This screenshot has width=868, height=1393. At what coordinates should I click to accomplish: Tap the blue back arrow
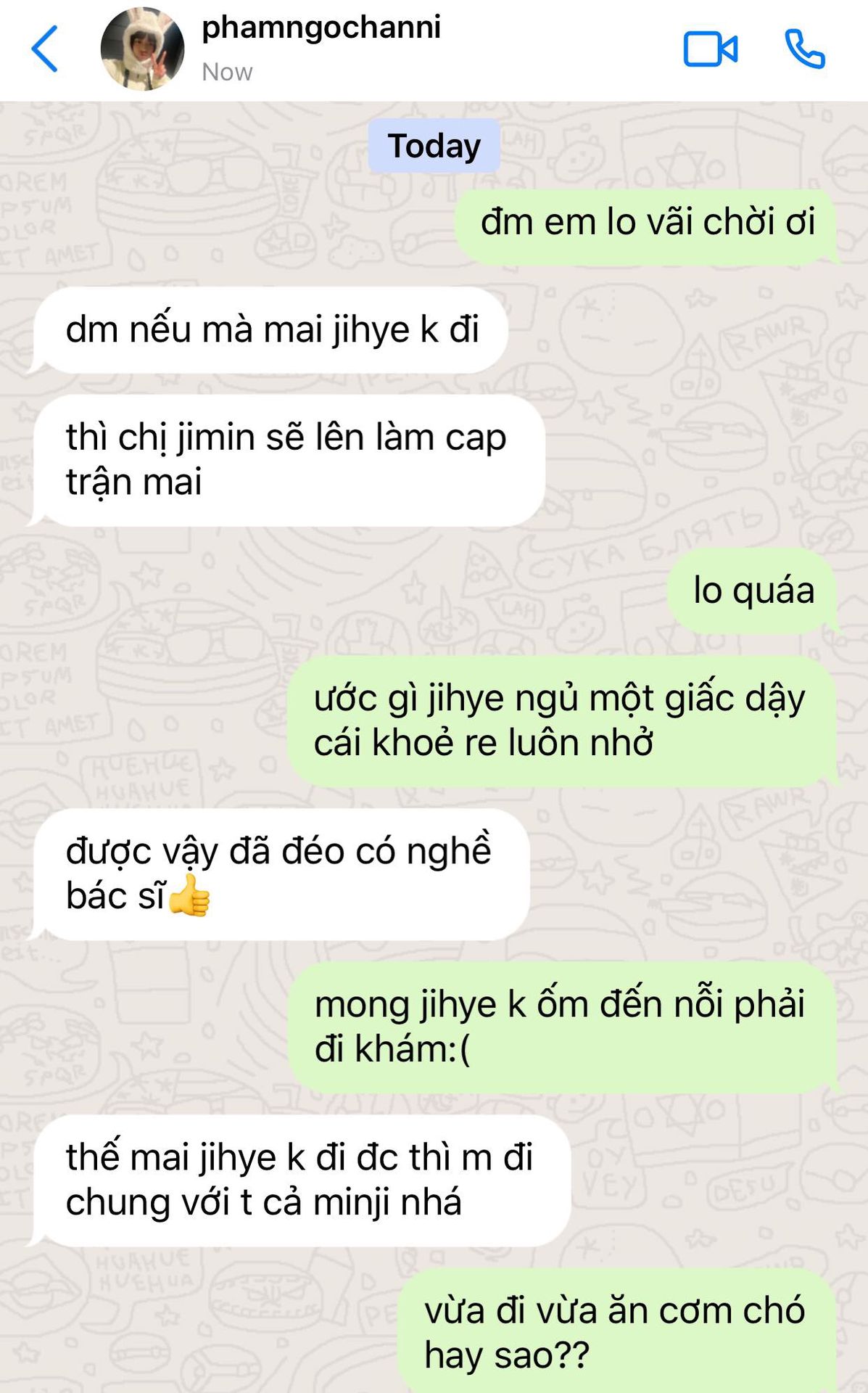44,49
